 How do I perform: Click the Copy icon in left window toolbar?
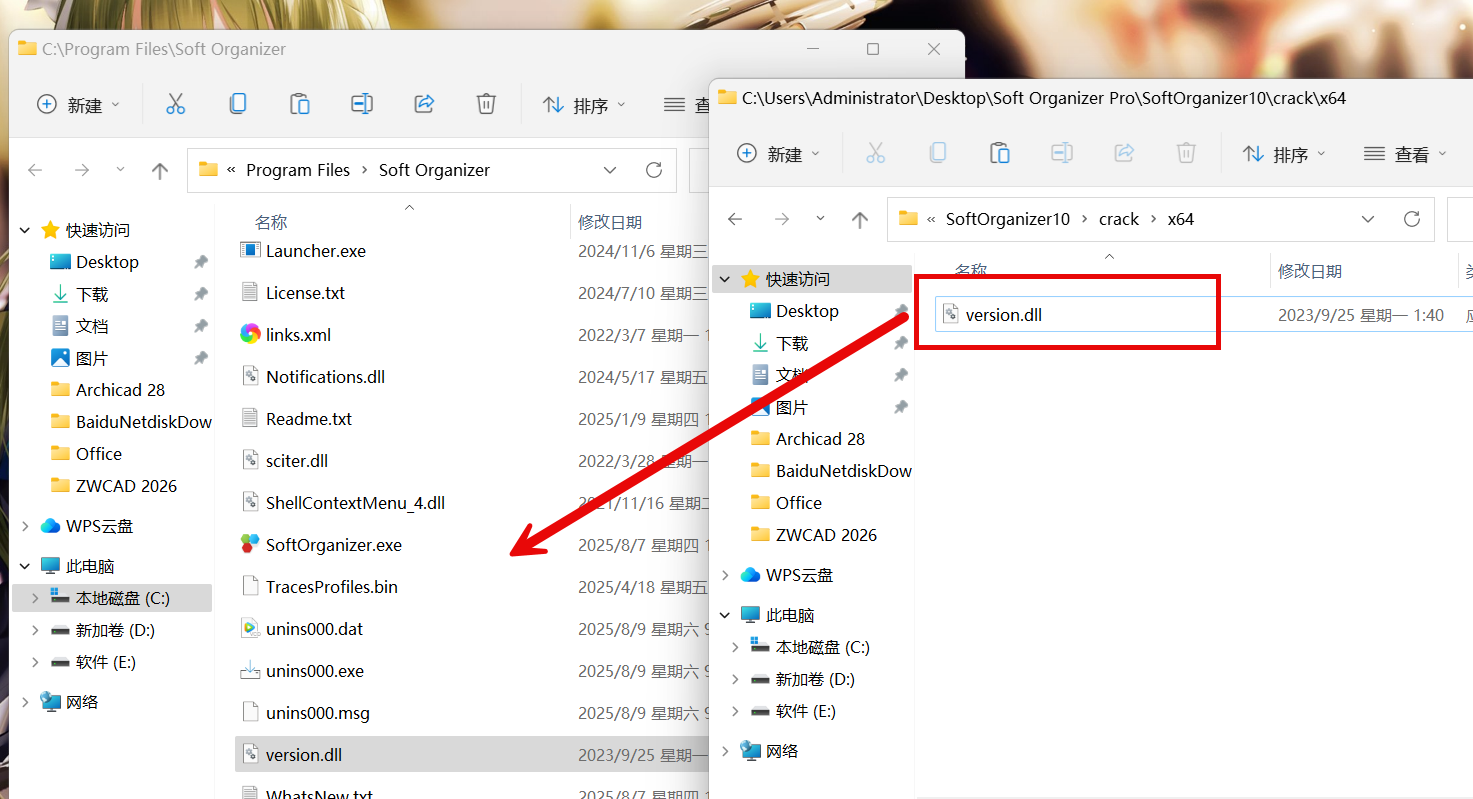238,104
